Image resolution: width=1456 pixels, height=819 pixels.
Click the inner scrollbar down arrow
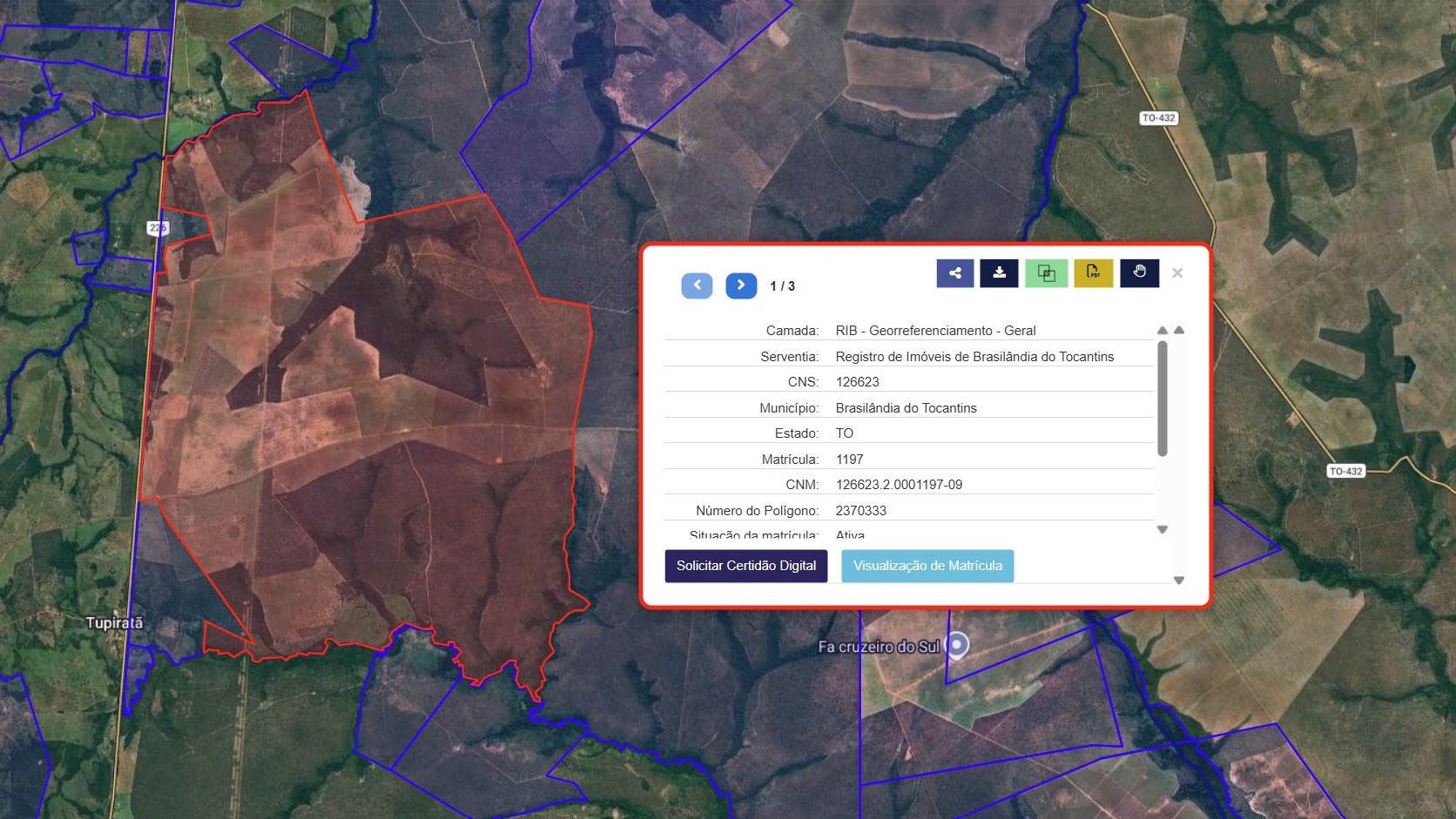point(1163,529)
